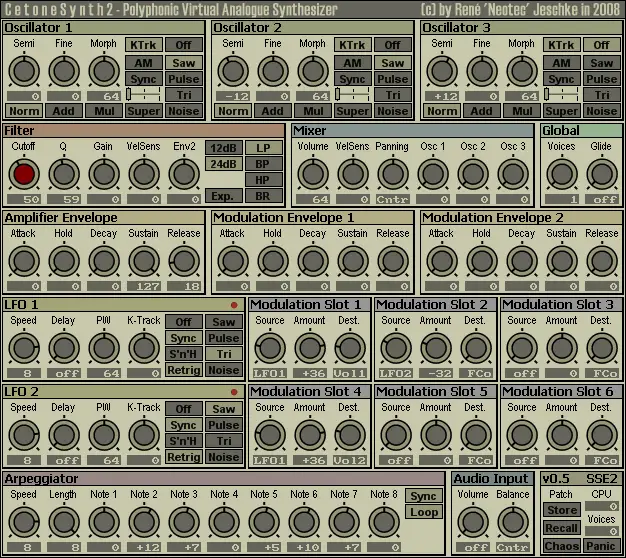
Task: Toggle Sync in Oscillator 3
Action: [561, 79]
